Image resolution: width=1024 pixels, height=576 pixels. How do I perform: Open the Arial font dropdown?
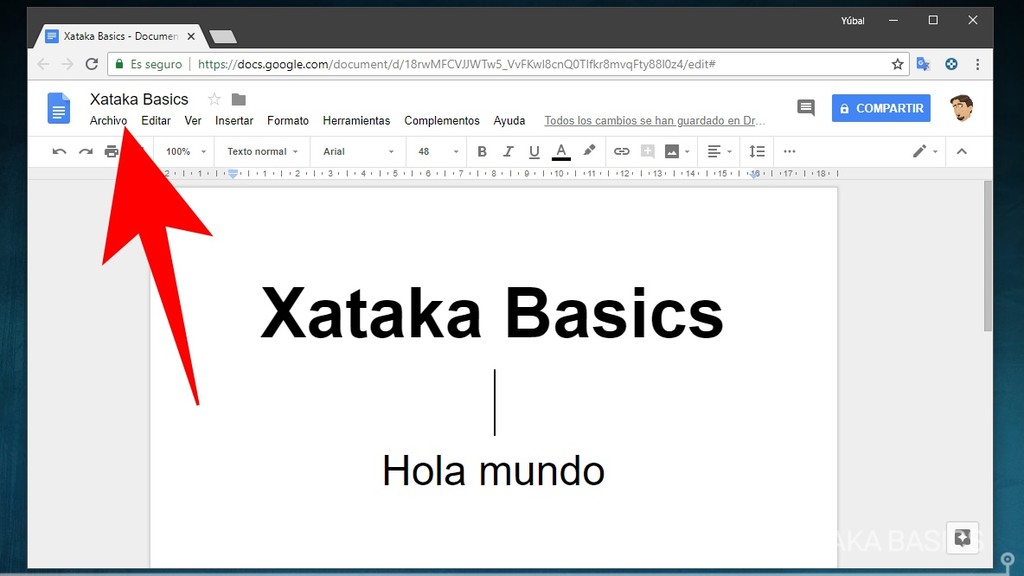[x=359, y=152]
